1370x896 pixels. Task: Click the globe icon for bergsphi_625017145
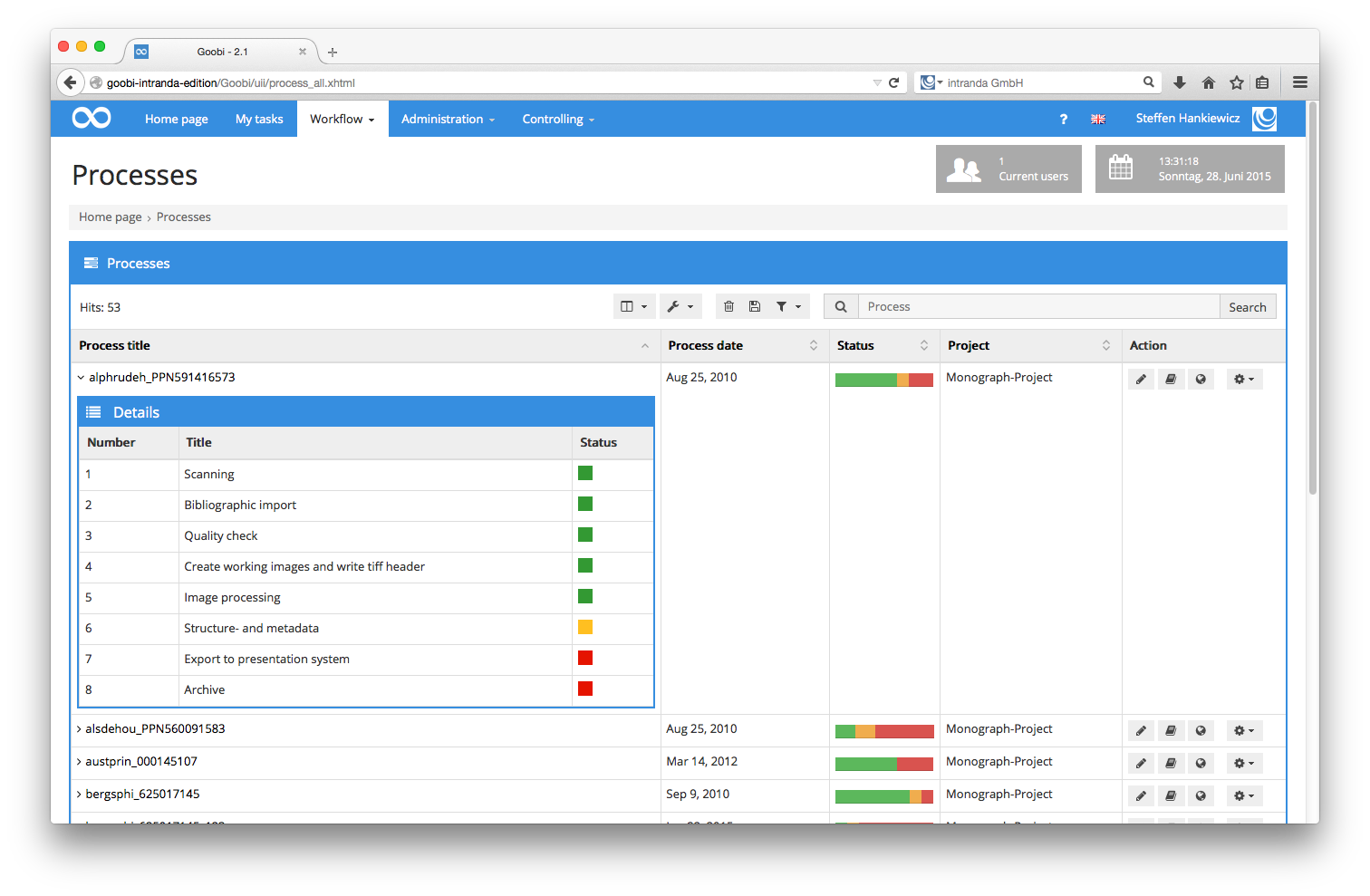click(1201, 795)
